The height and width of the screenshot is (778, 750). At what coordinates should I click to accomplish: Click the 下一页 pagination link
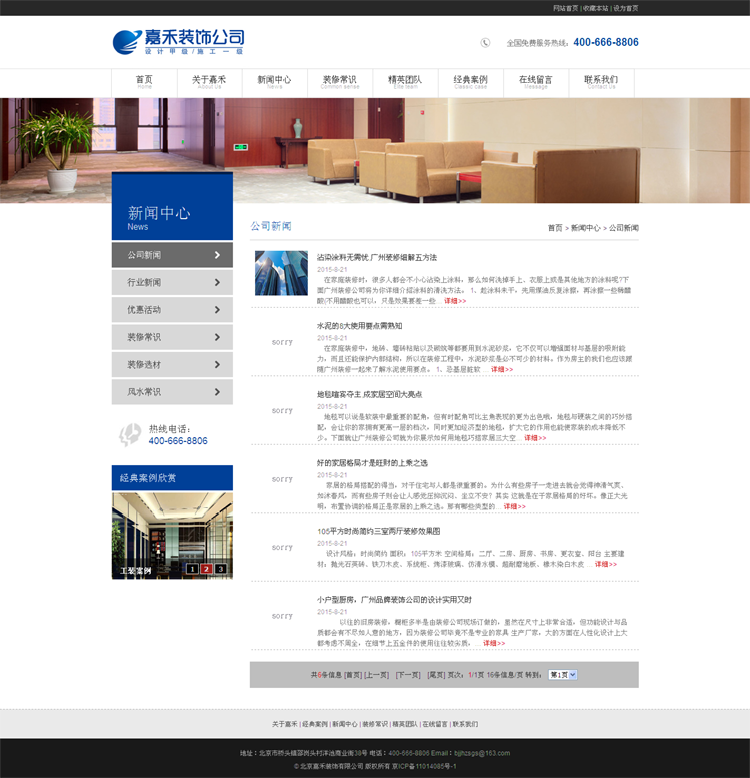click(x=408, y=675)
